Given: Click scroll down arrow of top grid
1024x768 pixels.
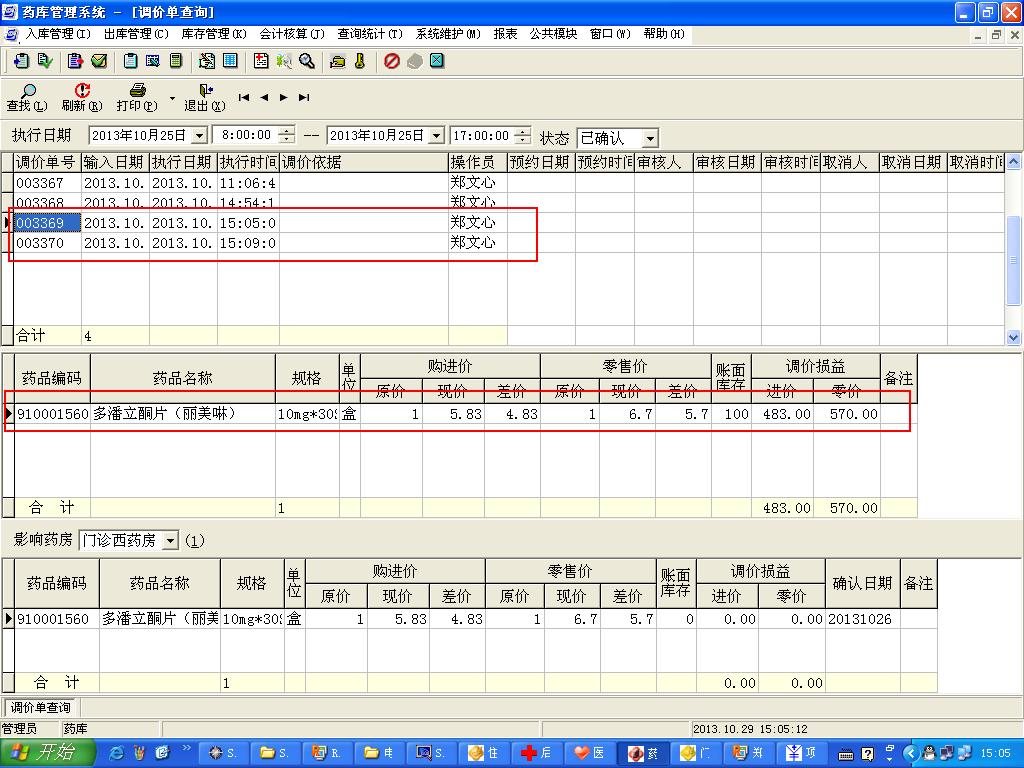Looking at the screenshot, I should [1013, 338].
